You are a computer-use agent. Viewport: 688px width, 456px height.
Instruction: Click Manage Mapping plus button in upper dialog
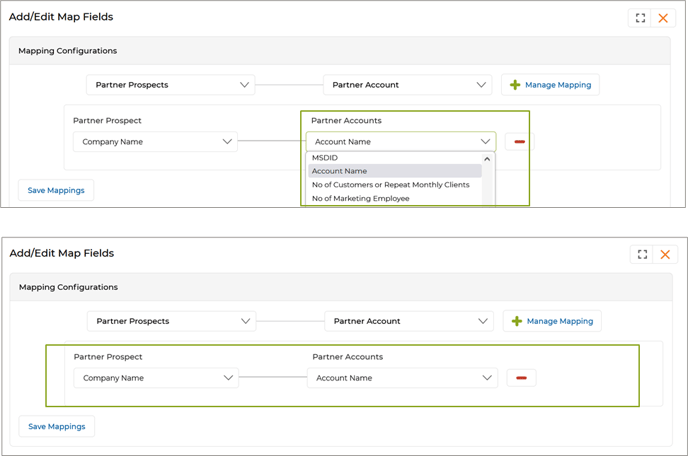tap(550, 85)
